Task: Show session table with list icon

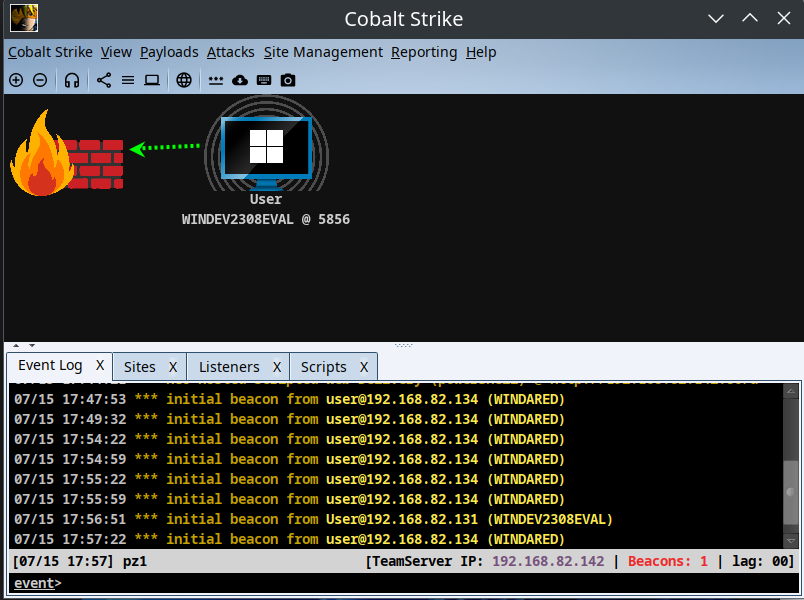Action: [128, 80]
